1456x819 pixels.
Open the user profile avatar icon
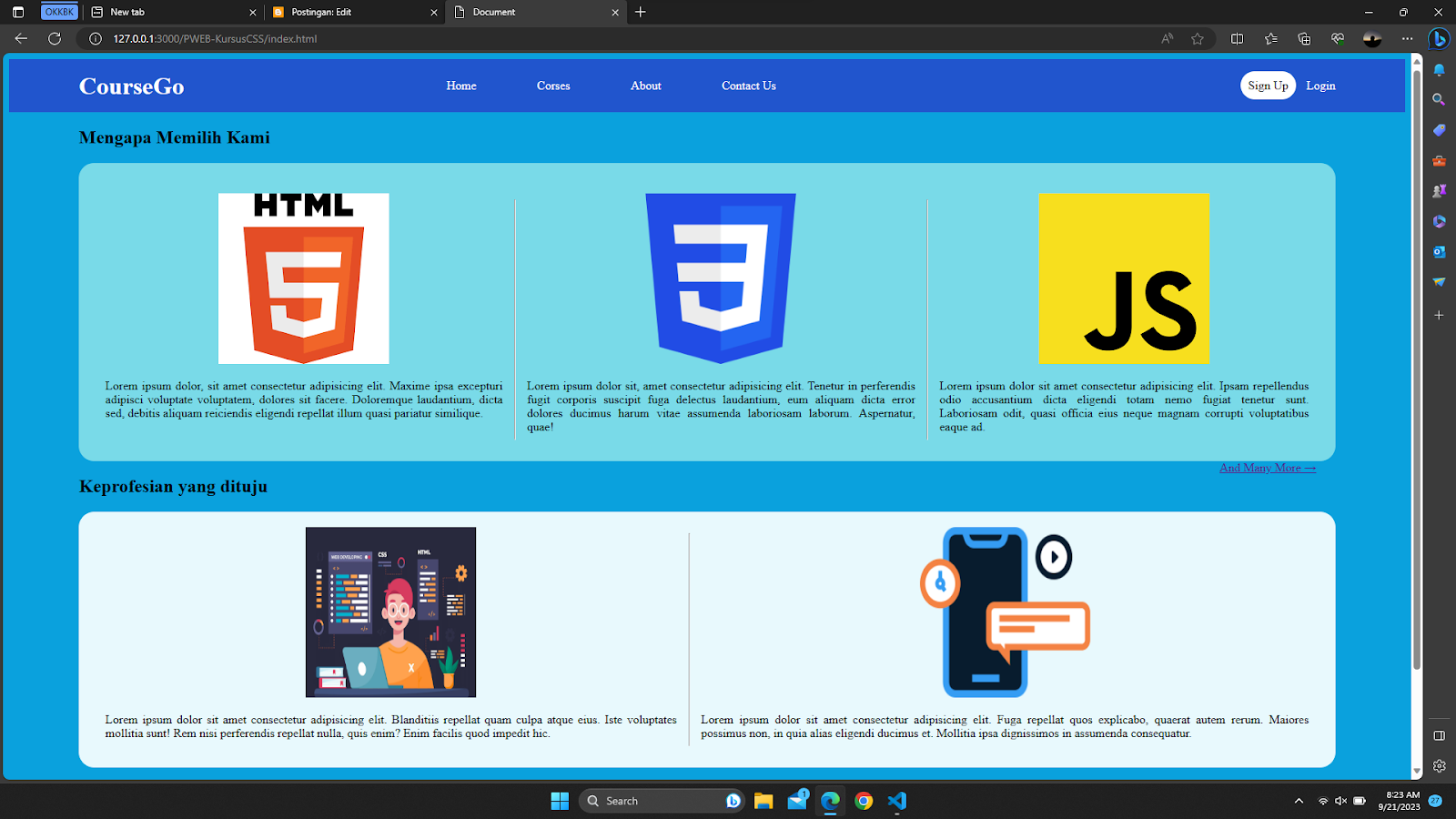click(1372, 38)
